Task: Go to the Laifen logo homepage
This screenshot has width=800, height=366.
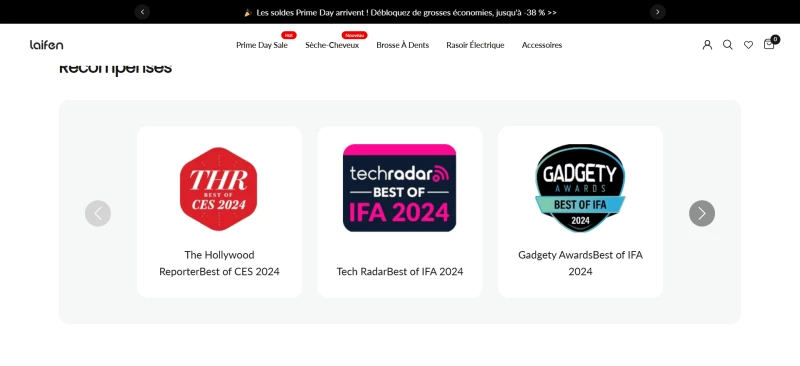Action: tap(46, 45)
